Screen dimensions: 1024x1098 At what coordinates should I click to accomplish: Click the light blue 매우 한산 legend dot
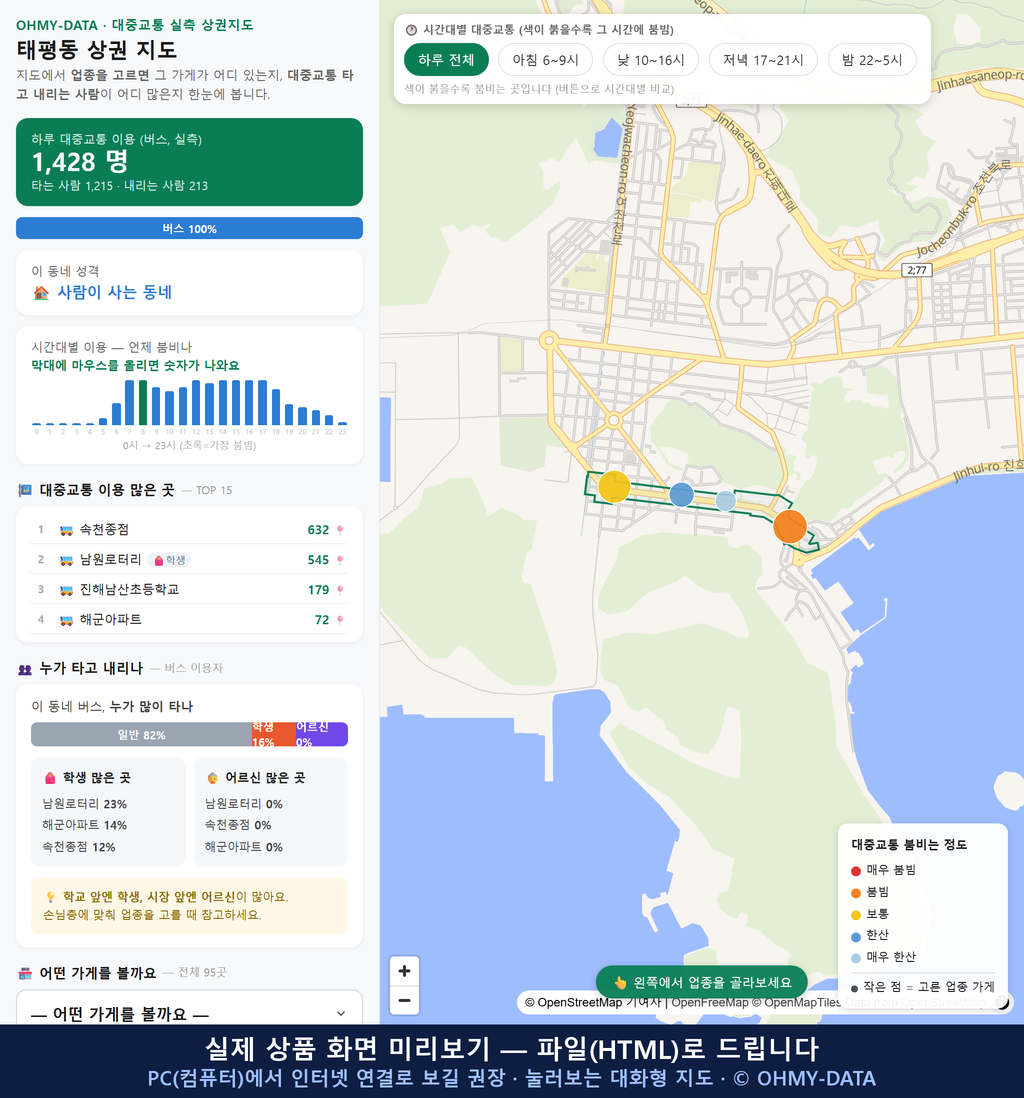(x=856, y=958)
